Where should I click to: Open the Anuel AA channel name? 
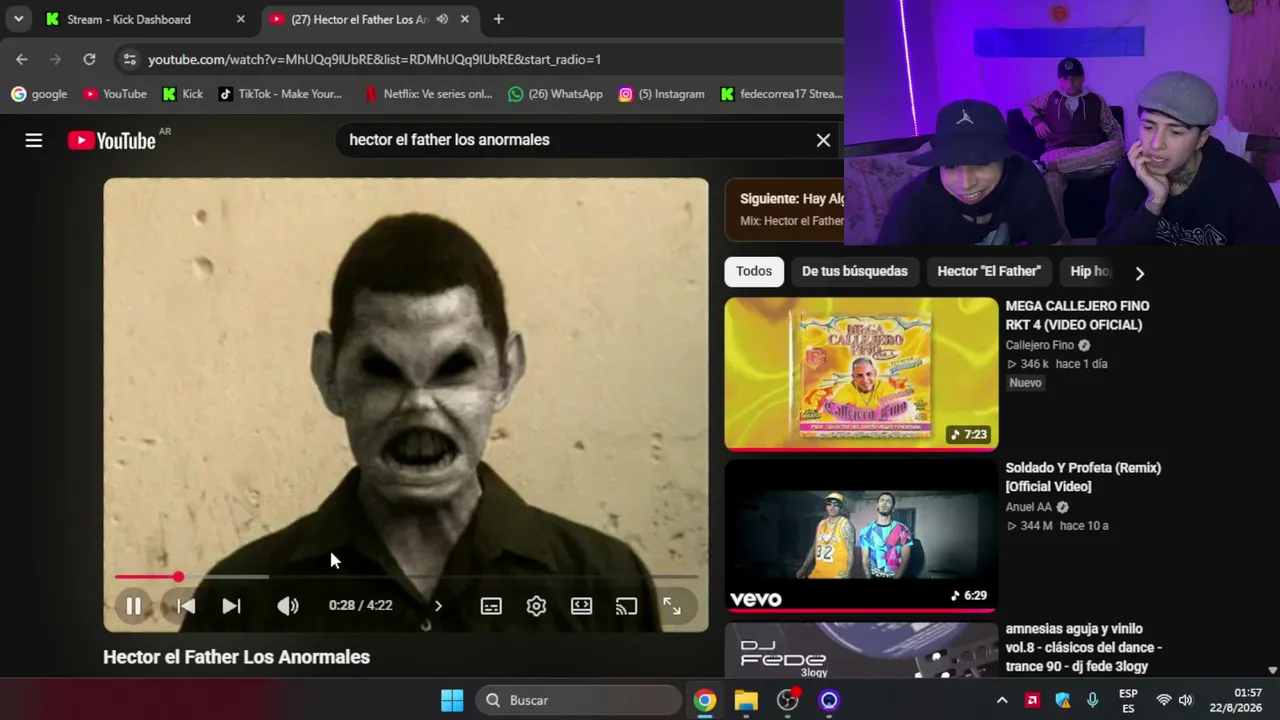[1029, 507]
